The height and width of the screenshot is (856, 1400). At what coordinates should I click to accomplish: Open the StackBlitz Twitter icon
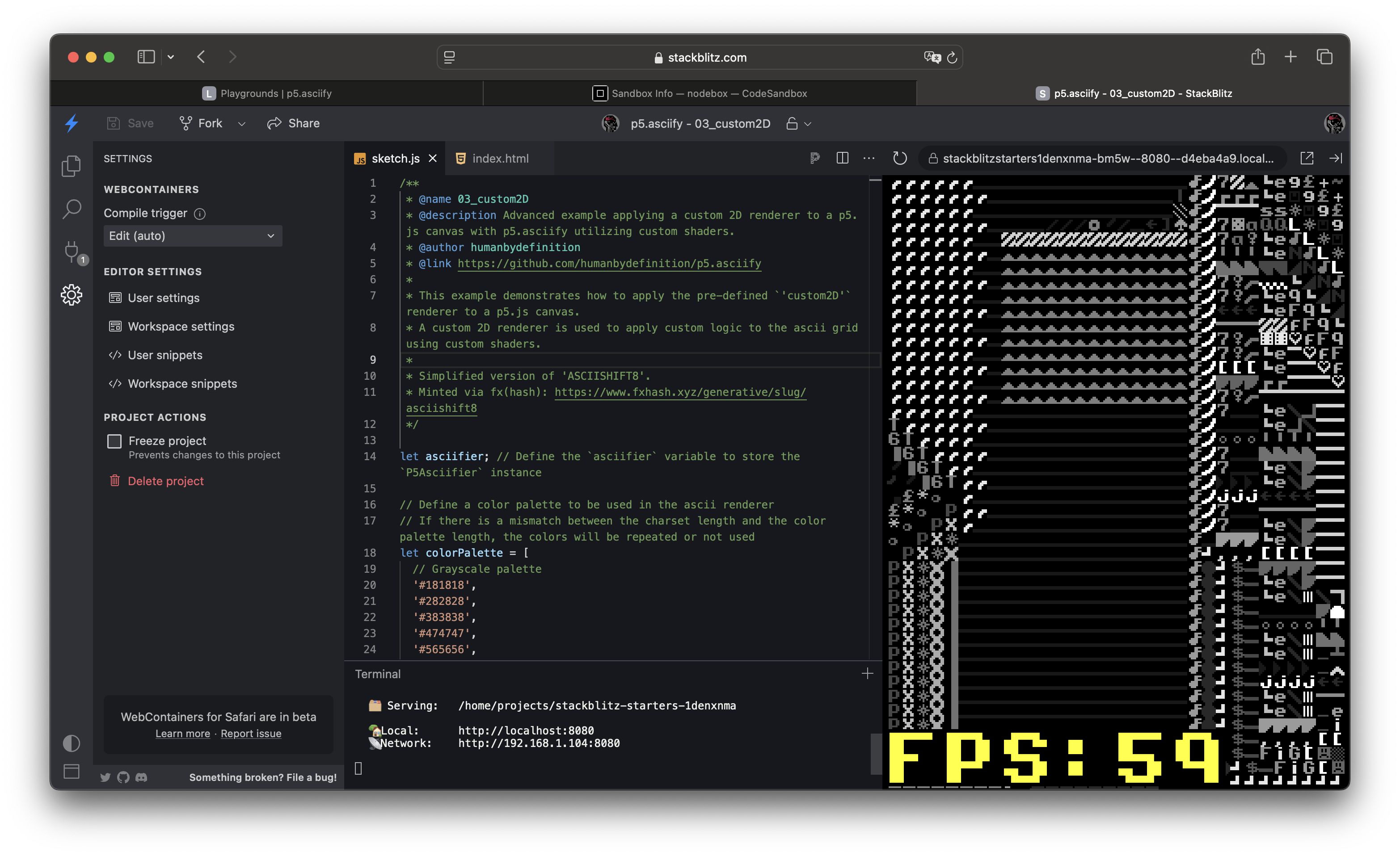pos(105,777)
